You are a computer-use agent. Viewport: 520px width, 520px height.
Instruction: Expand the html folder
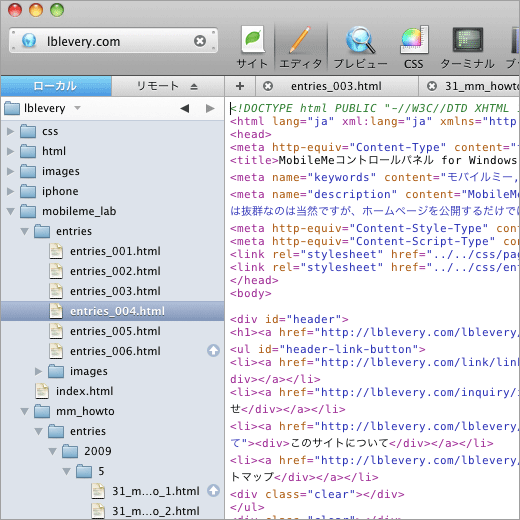point(11,151)
